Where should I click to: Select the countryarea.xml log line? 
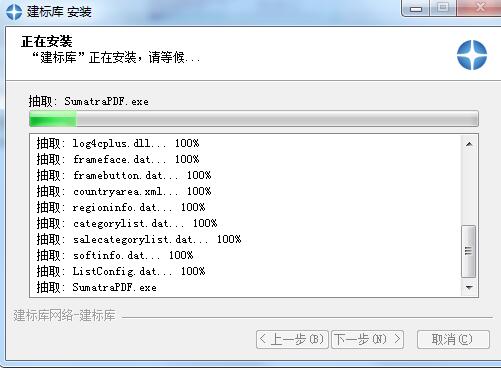click(124, 191)
